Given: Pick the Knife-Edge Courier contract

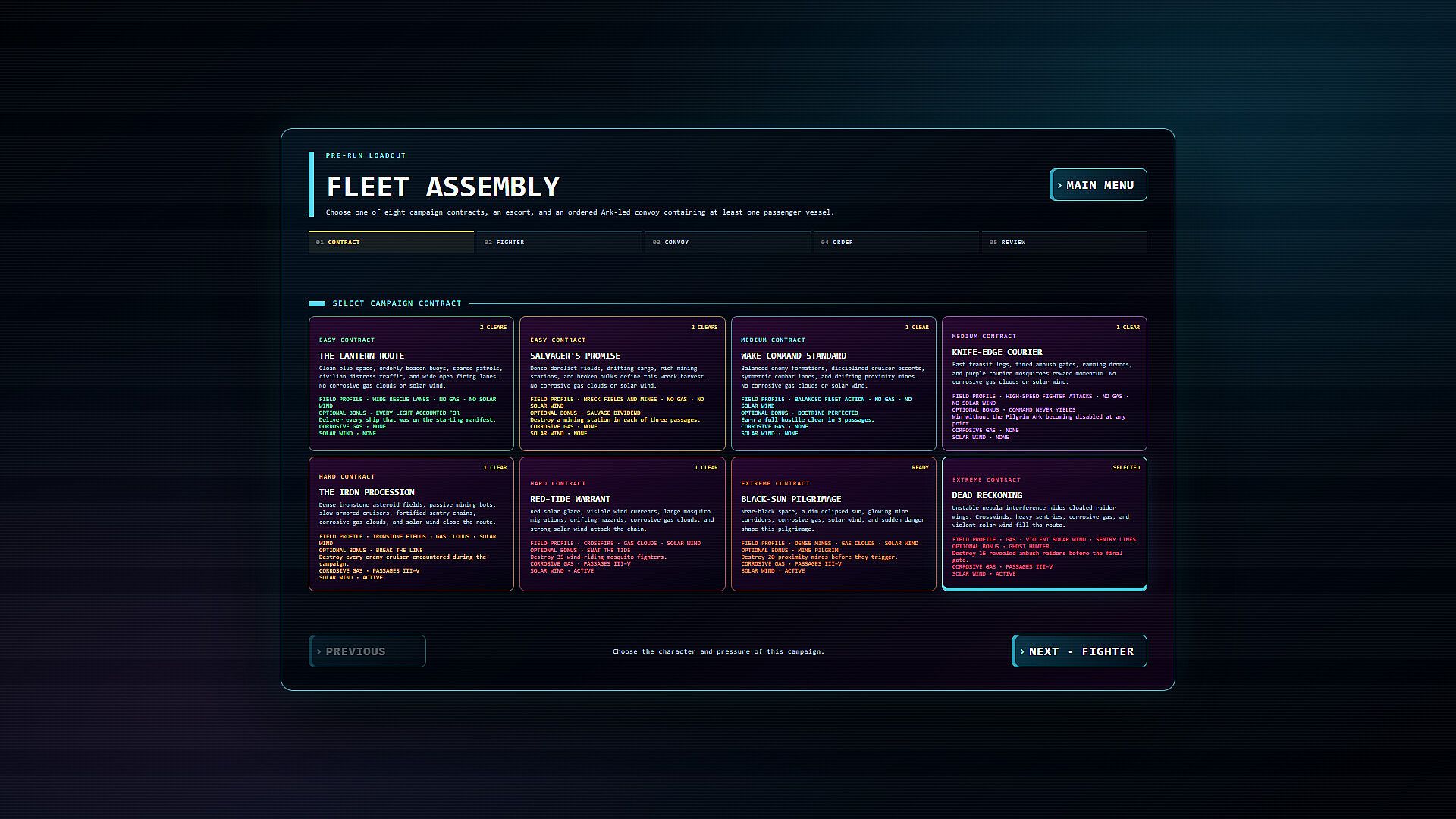Looking at the screenshot, I should coord(1044,384).
